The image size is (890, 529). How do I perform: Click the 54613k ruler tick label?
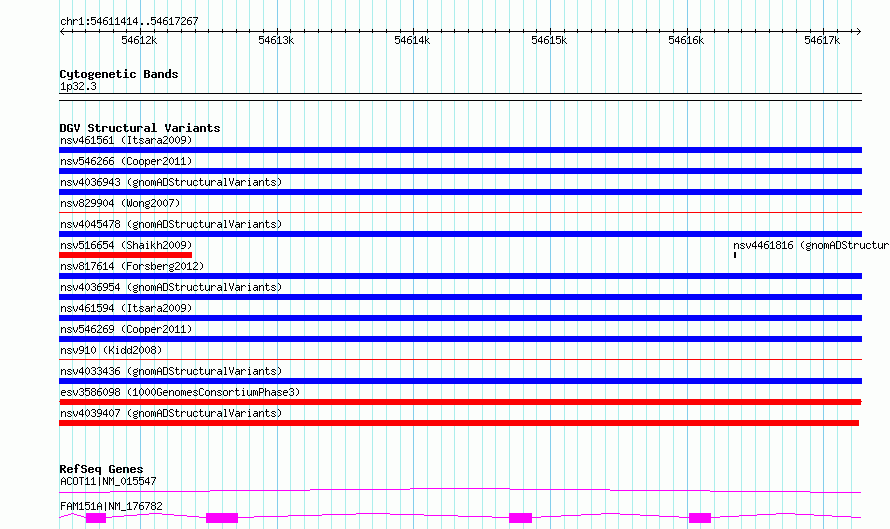pos(276,40)
